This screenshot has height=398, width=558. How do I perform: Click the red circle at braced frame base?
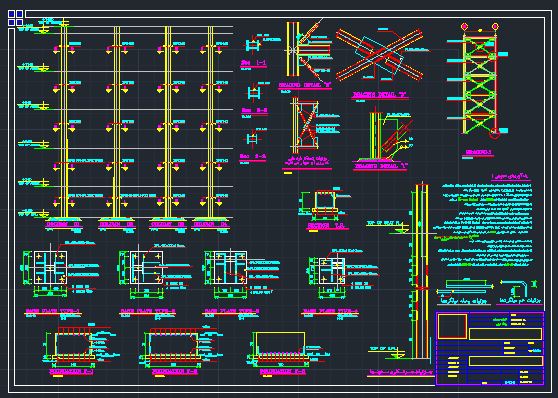point(494,133)
